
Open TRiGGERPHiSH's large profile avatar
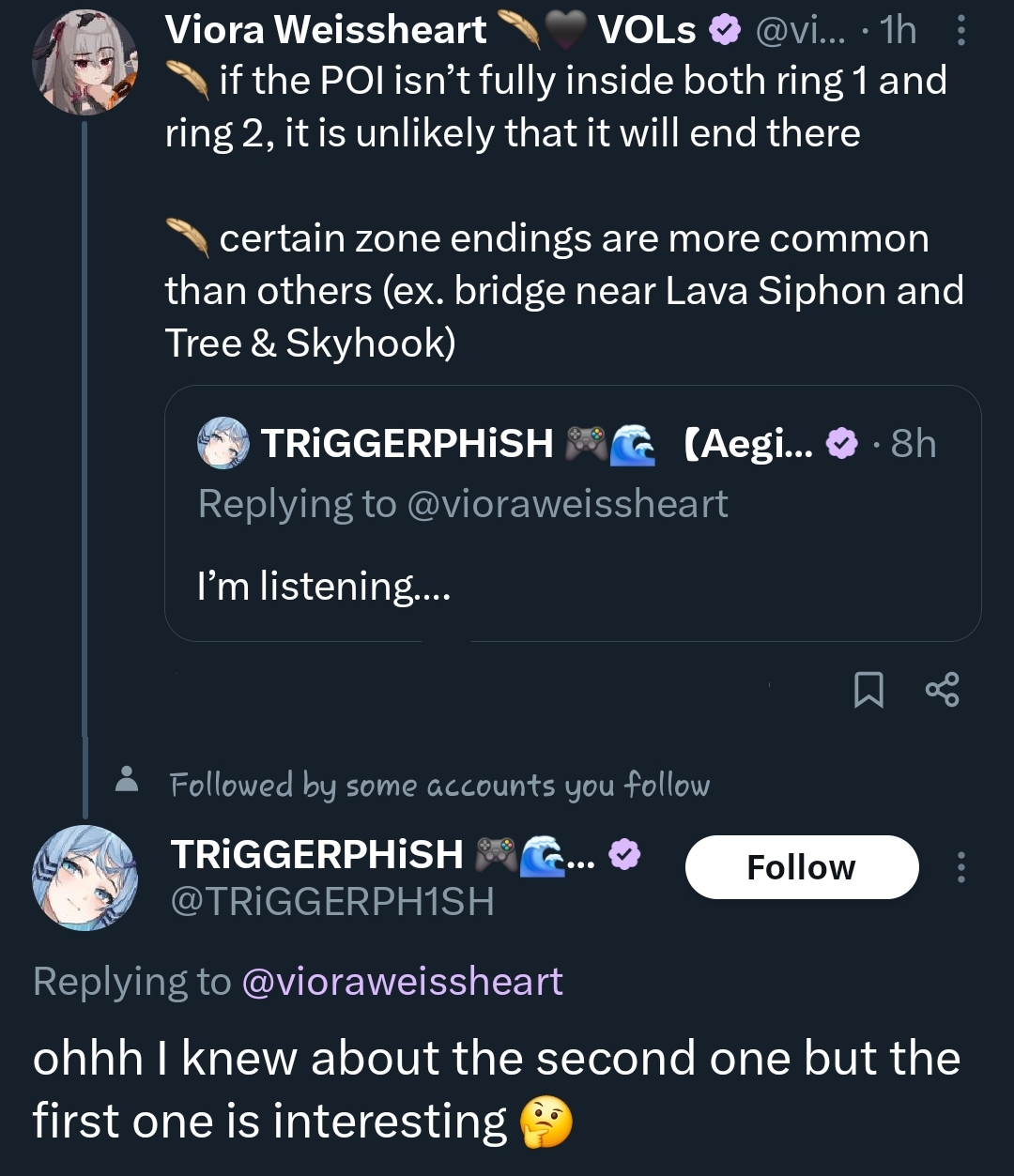[x=84, y=878]
